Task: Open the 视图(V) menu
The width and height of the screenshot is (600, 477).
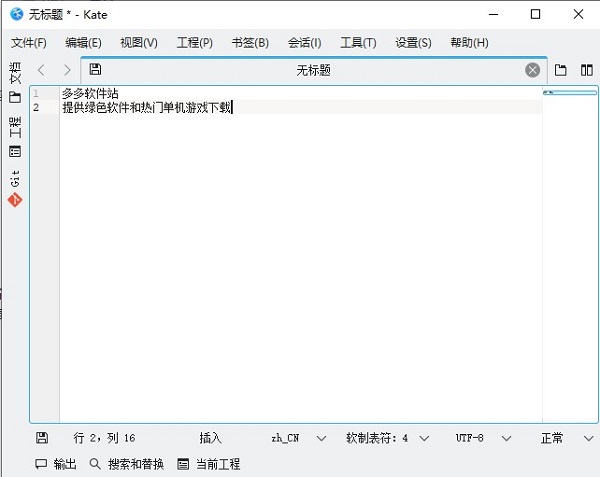Action: 139,42
